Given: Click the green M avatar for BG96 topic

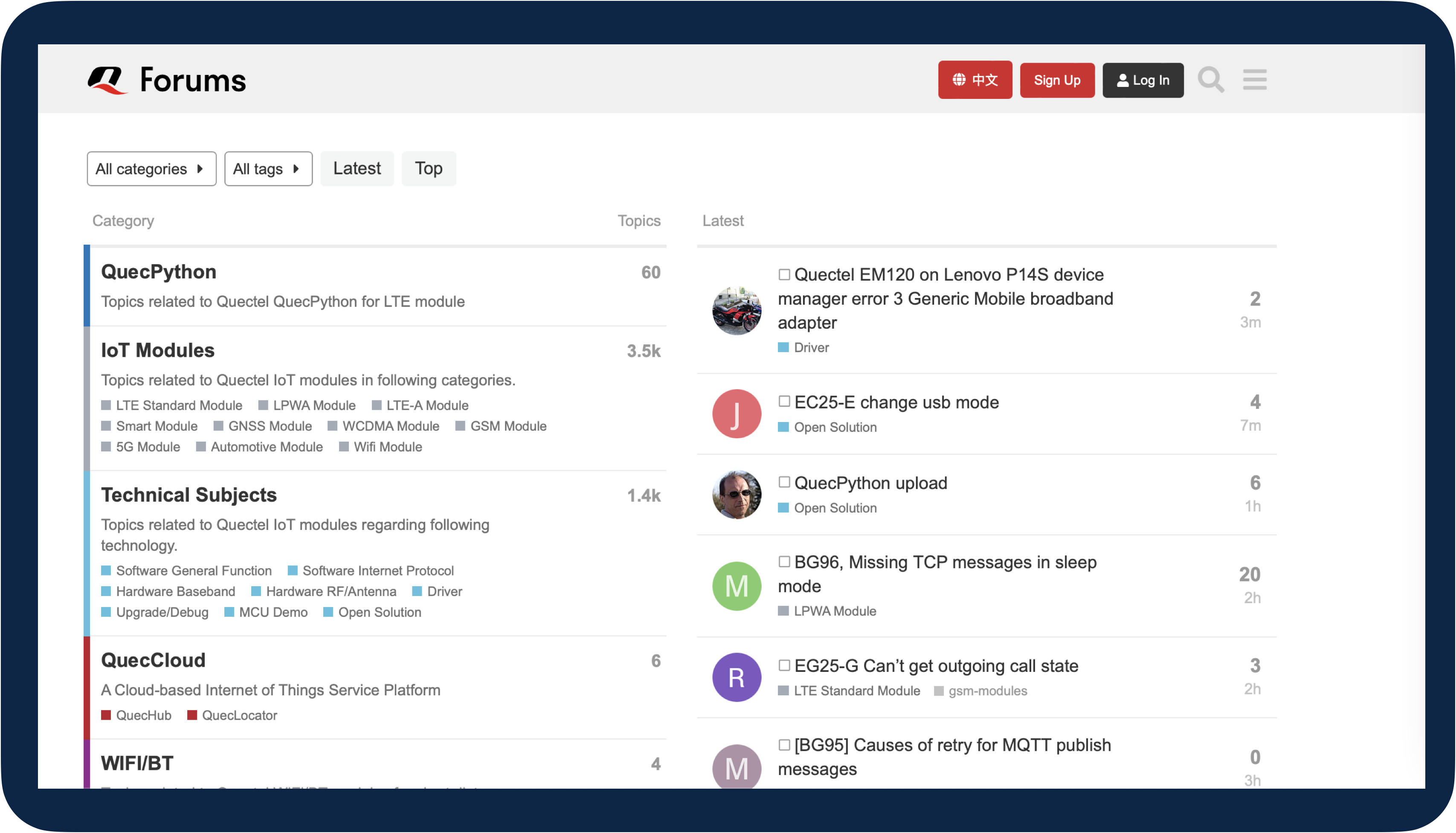Looking at the screenshot, I should 737,586.
